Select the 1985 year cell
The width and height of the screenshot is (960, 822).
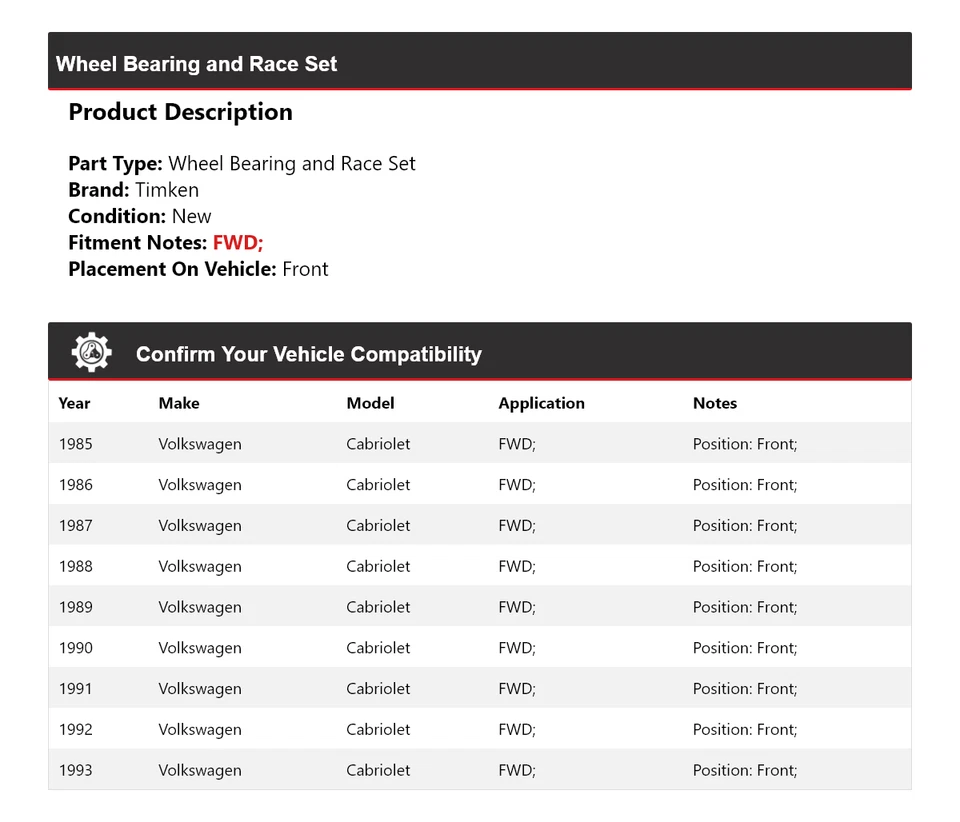point(75,444)
